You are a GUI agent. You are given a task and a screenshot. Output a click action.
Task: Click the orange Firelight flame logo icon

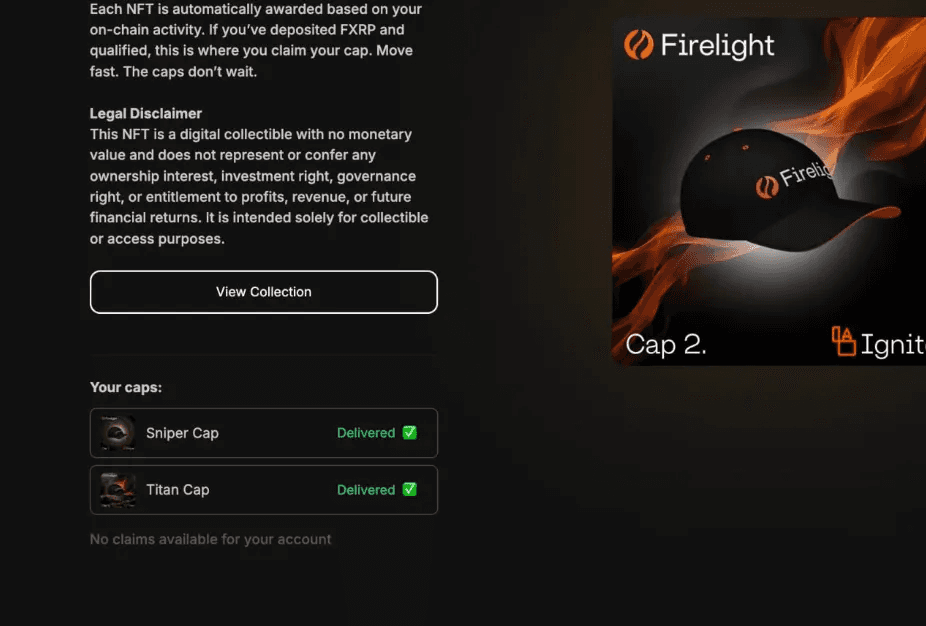[x=638, y=45]
